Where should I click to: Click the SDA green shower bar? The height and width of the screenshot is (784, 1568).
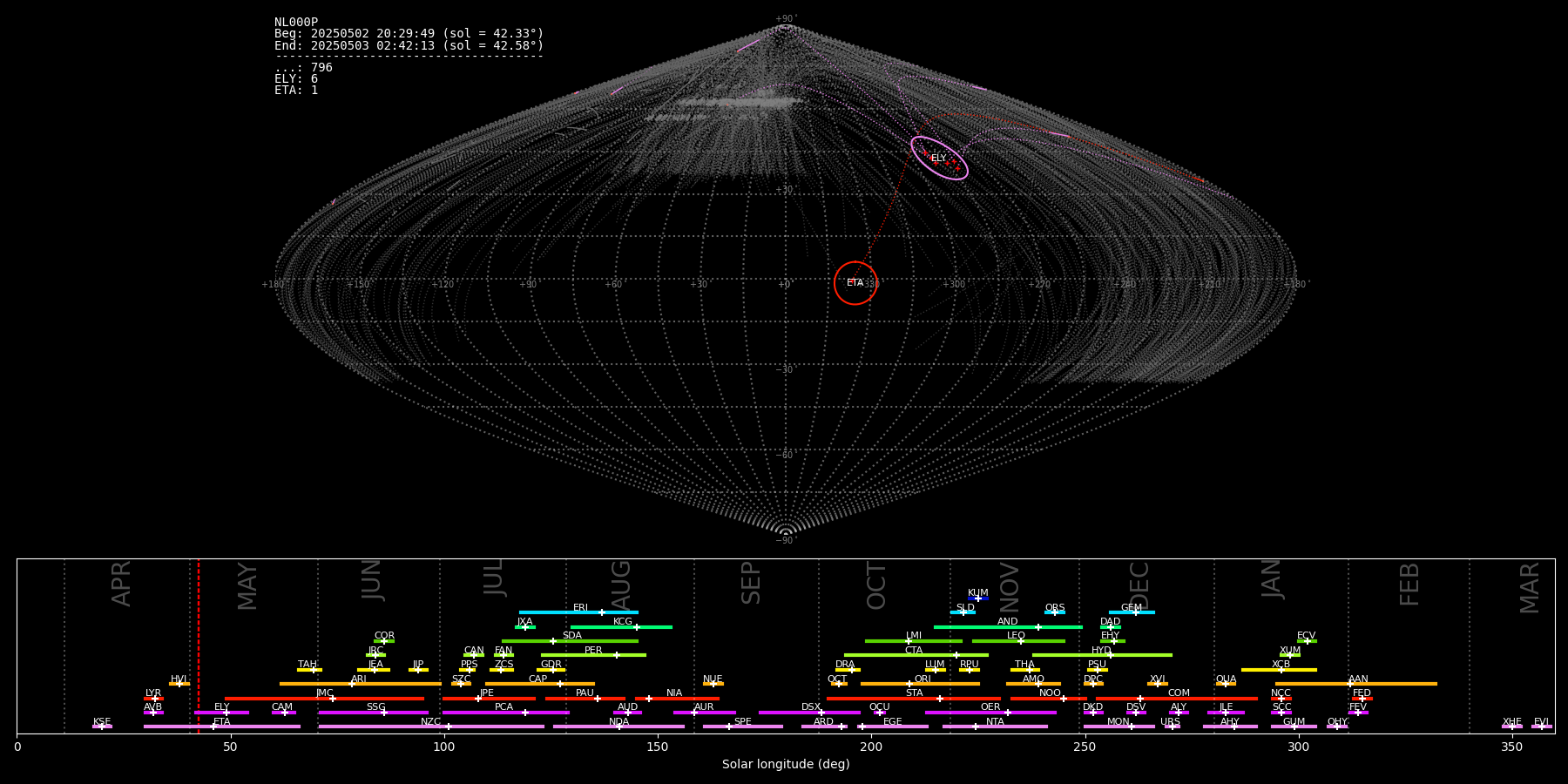(571, 641)
